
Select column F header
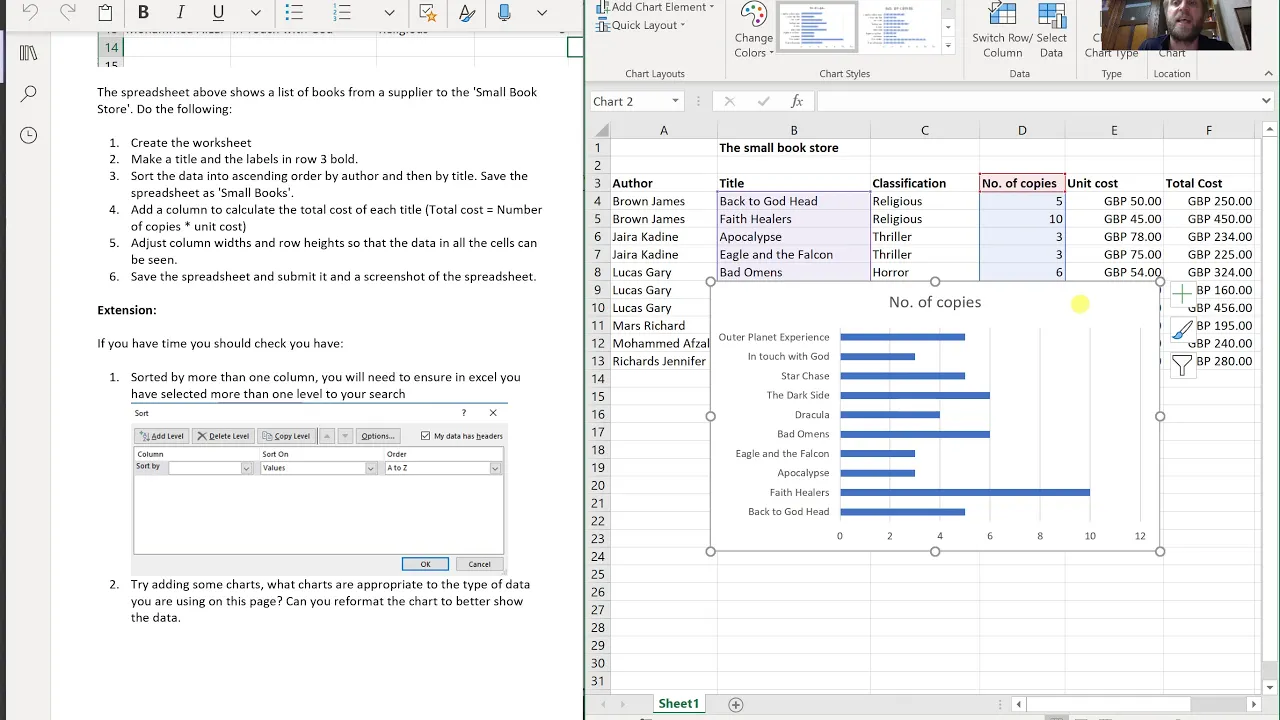tap(1208, 130)
